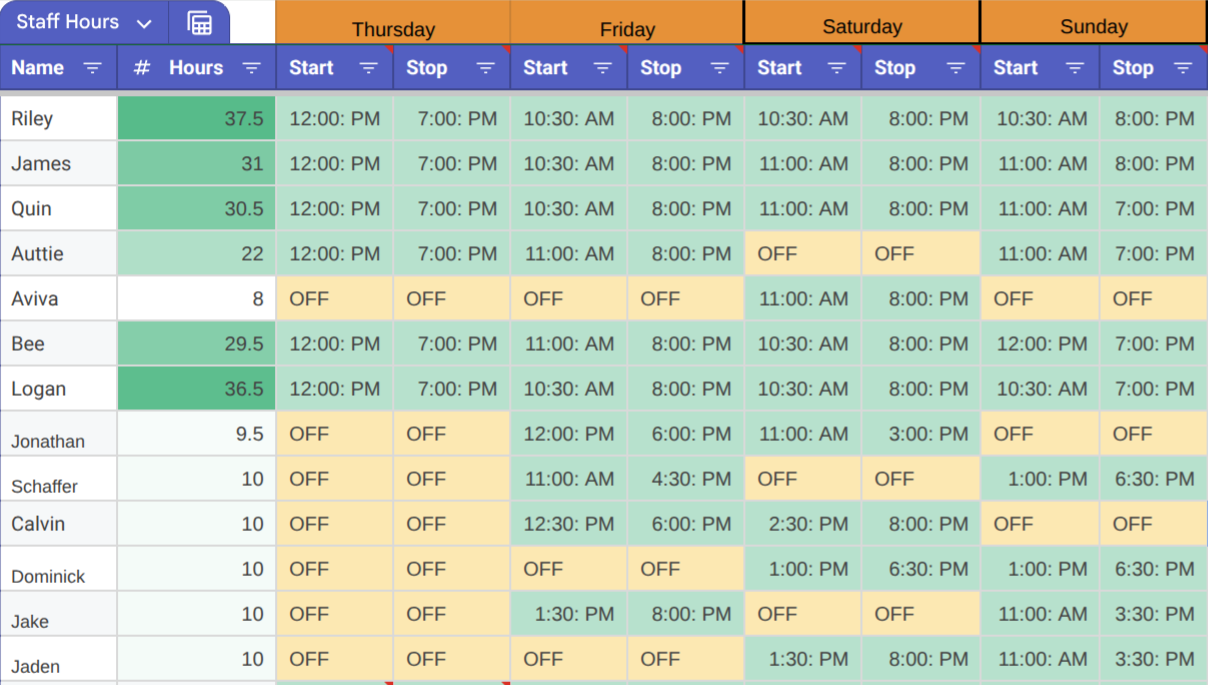Viewport: 1208px width, 685px height.
Task: Open the filter icon in Name column header
Action: pos(92,68)
